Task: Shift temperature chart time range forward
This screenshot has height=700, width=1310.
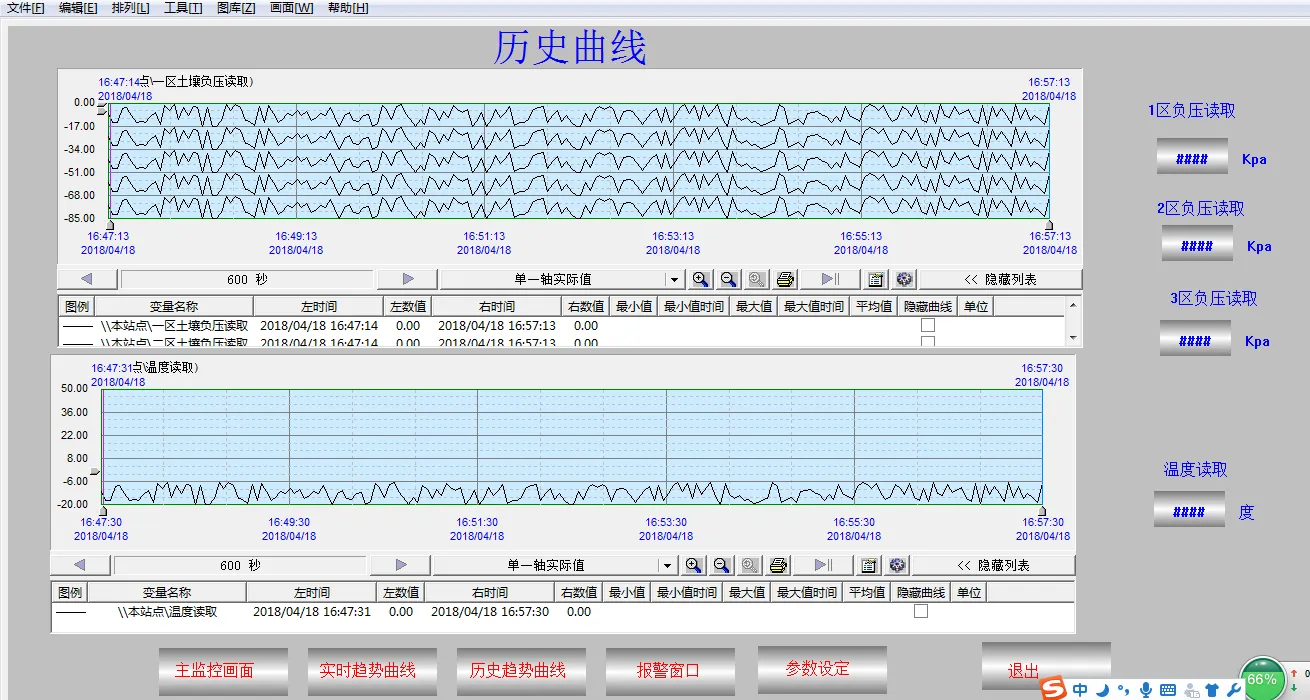Action: pyautogui.click(x=401, y=565)
